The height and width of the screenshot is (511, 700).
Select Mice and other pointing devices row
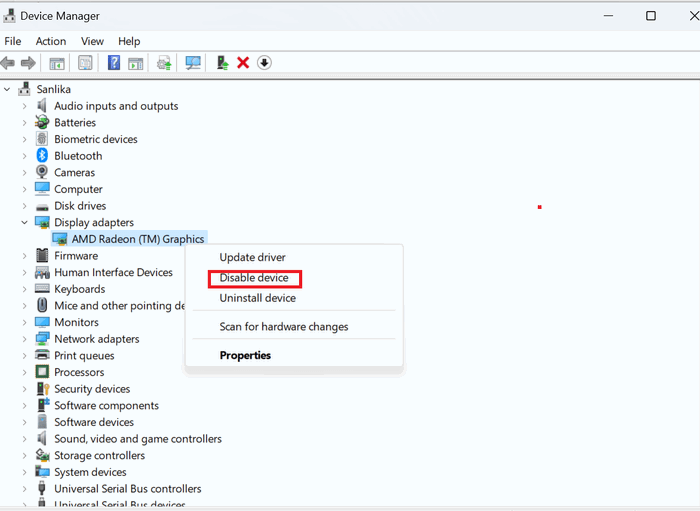pos(119,305)
